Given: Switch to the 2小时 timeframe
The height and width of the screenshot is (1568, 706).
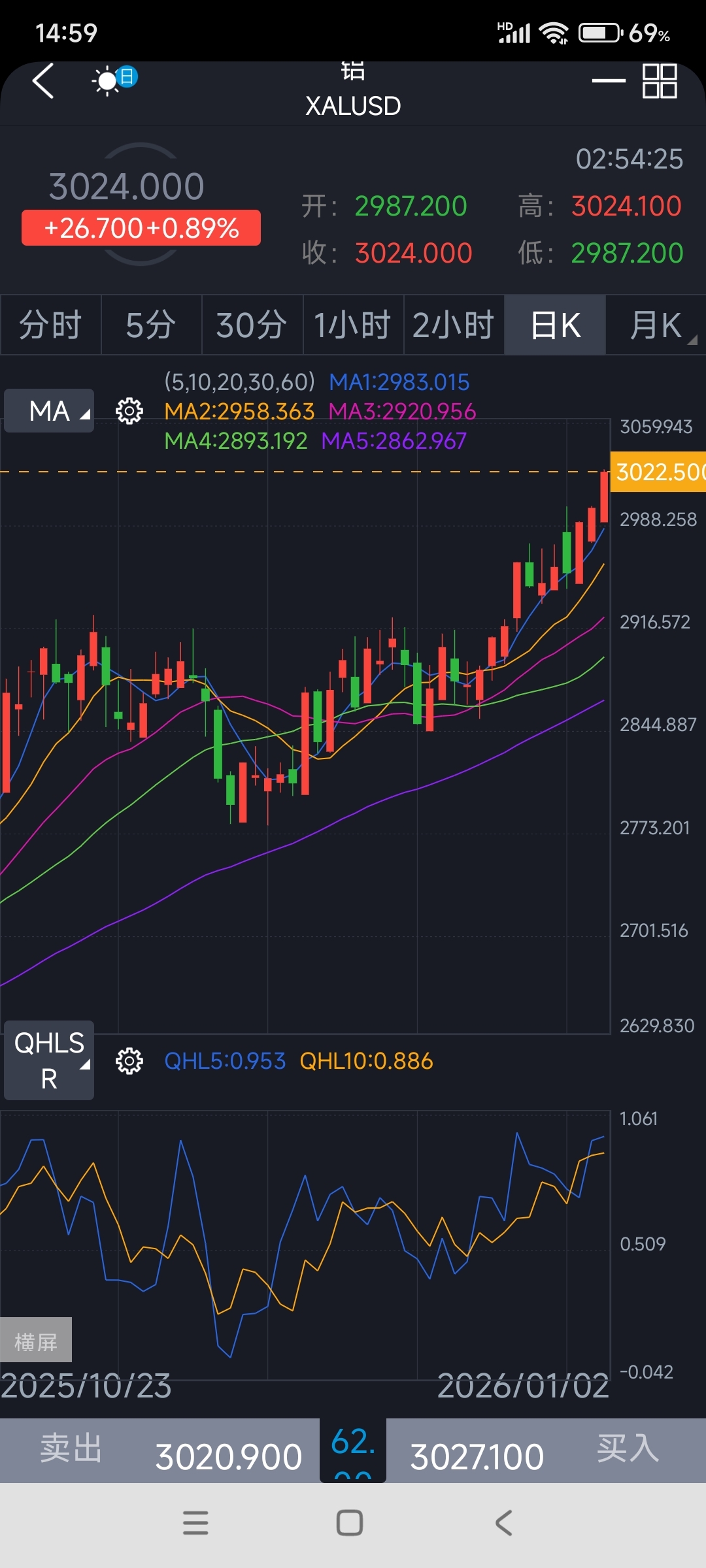Looking at the screenshot, I should coord(453,325).
